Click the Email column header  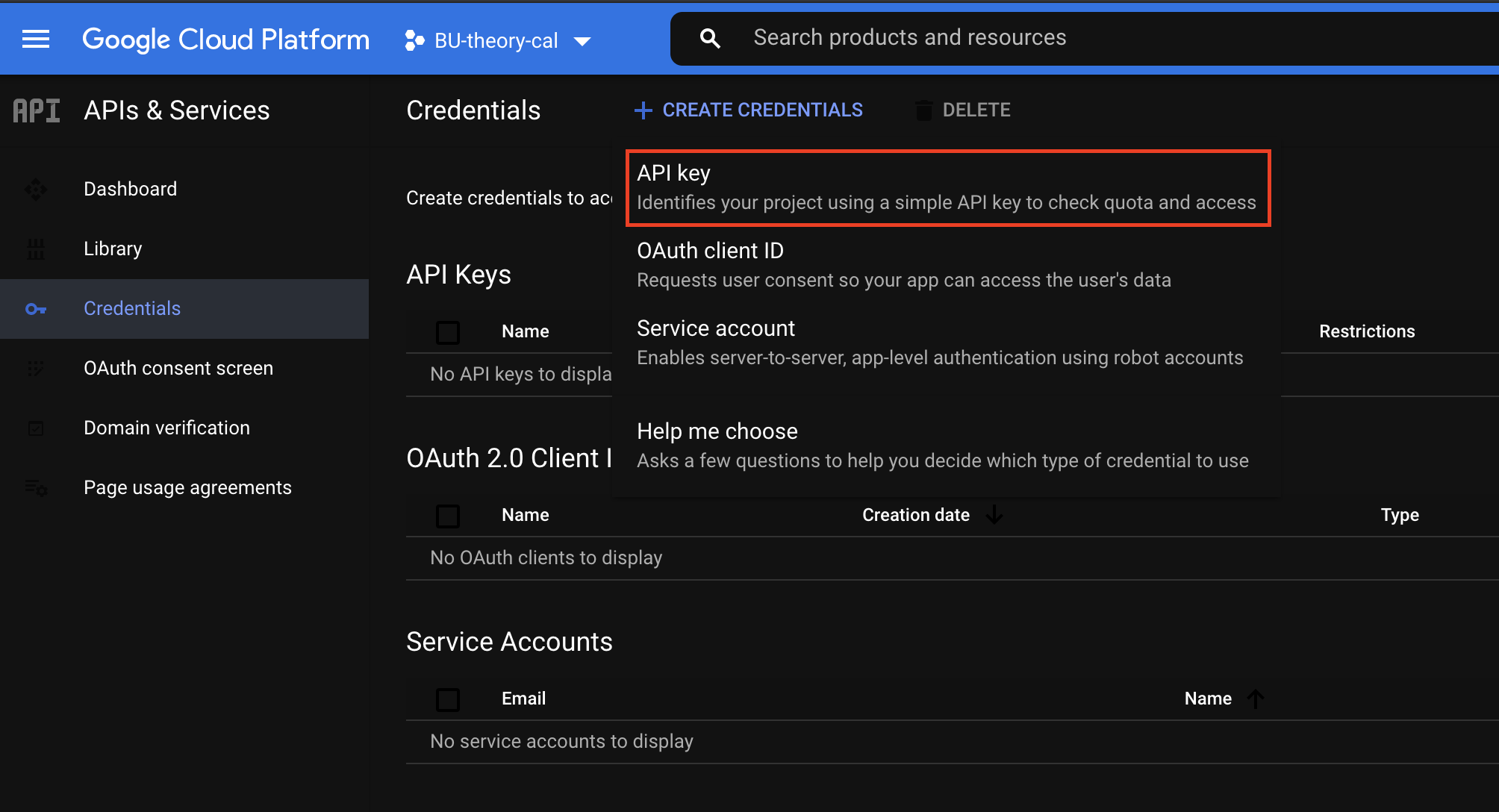[x=523, y=699]
